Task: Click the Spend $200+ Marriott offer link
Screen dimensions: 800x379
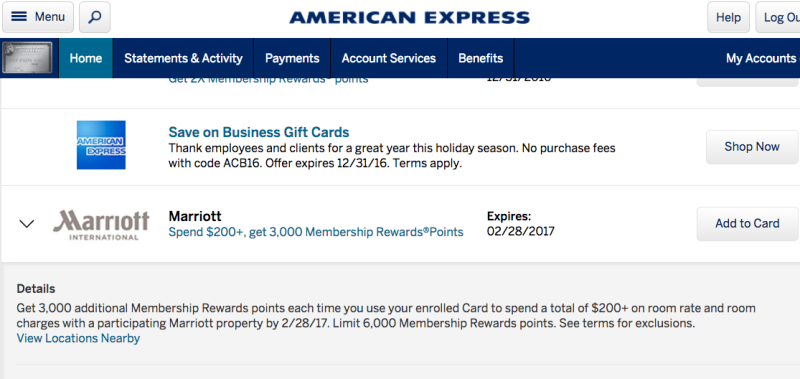Action: coord(316,232)
